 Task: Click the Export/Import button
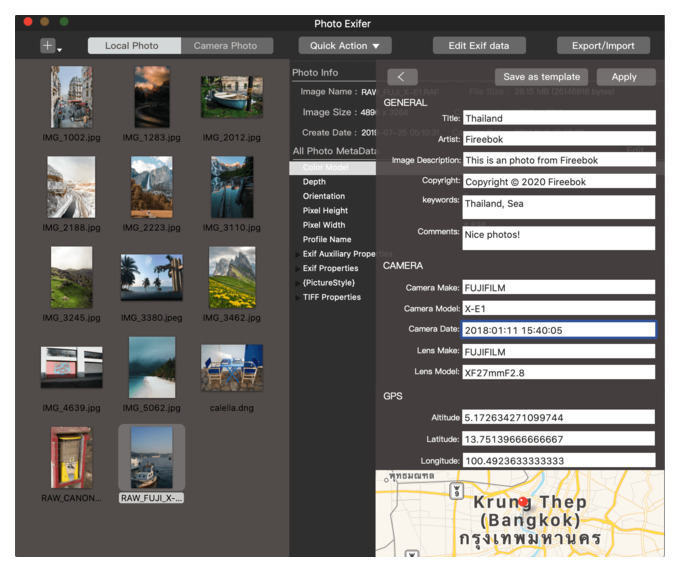pos(603,46)
